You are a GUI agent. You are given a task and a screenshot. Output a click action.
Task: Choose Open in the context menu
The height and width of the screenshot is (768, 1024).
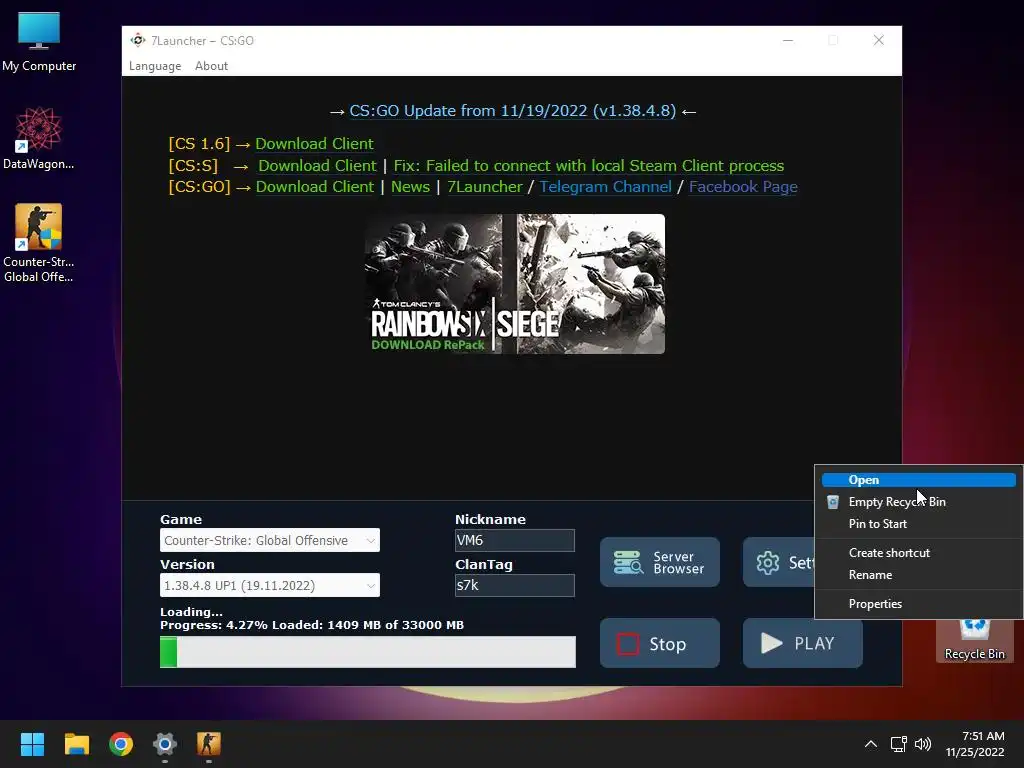click(x=919, y=480)
